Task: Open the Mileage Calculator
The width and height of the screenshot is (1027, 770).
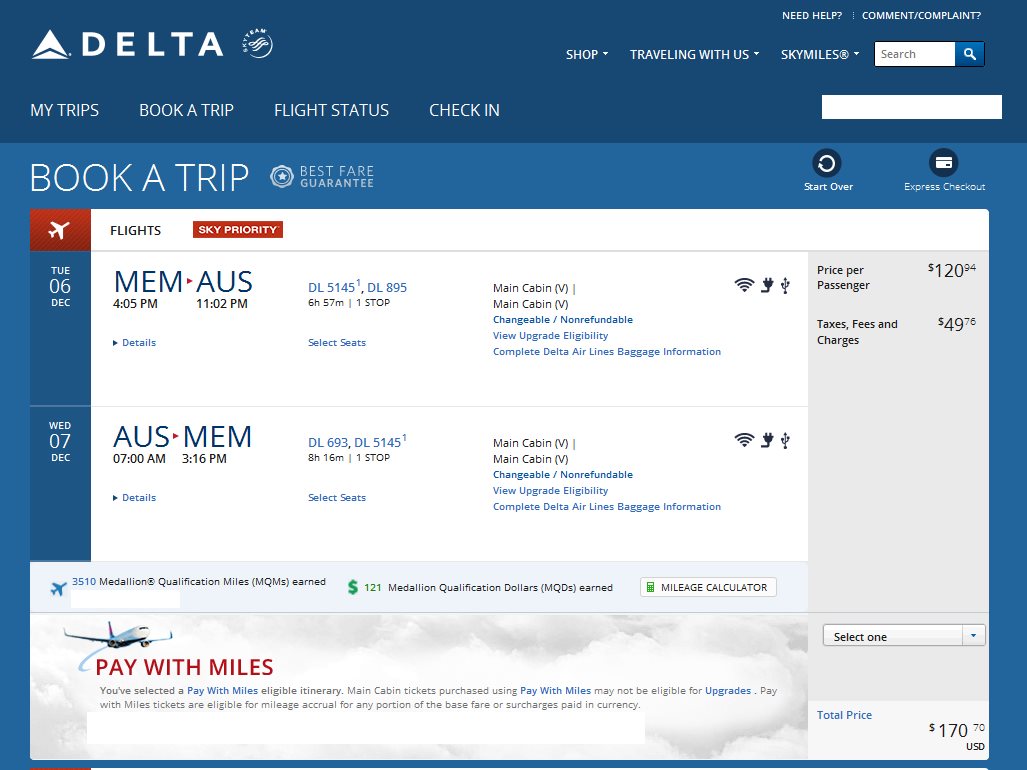Action: 708,588
